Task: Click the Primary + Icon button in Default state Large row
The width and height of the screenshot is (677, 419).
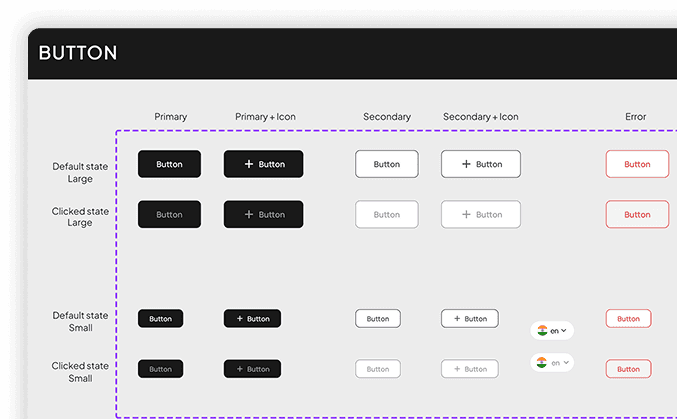Action: (x=263, y=164)
